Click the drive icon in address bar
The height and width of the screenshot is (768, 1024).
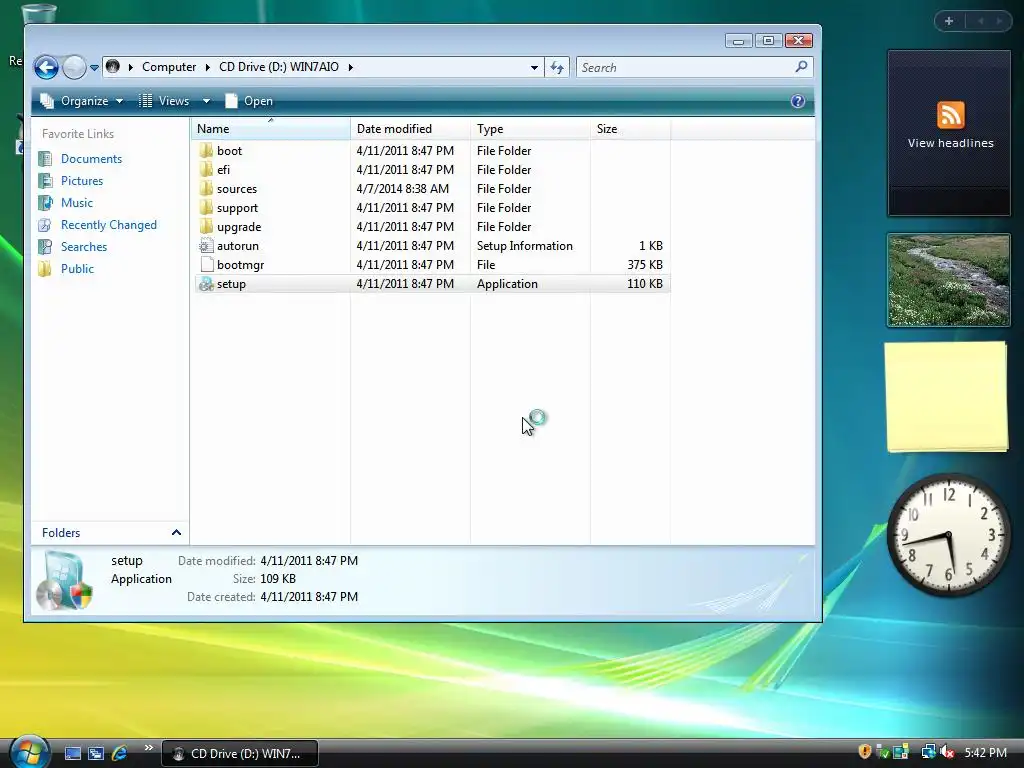[113, 67]
